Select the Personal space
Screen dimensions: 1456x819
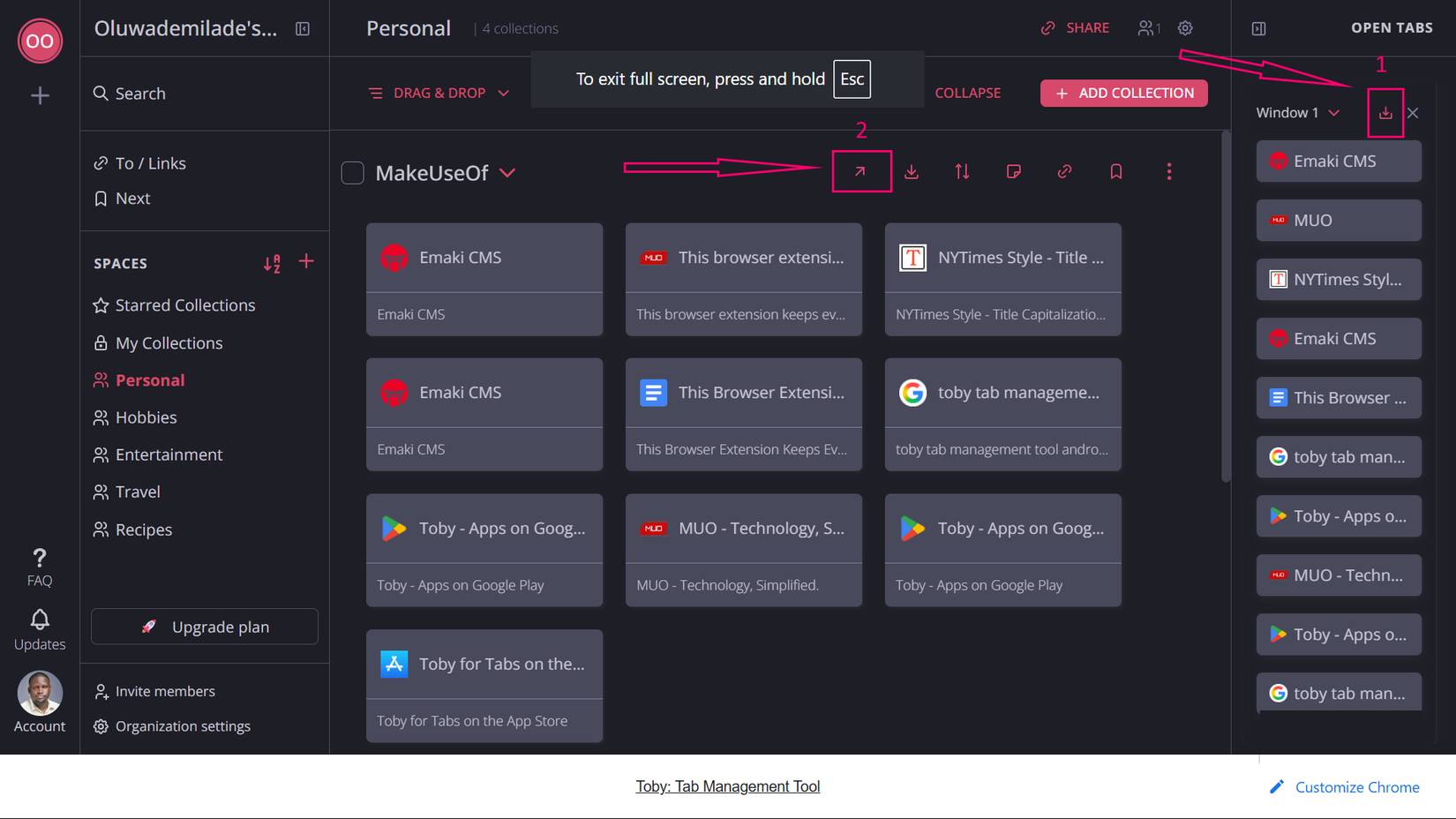[139, 380]
